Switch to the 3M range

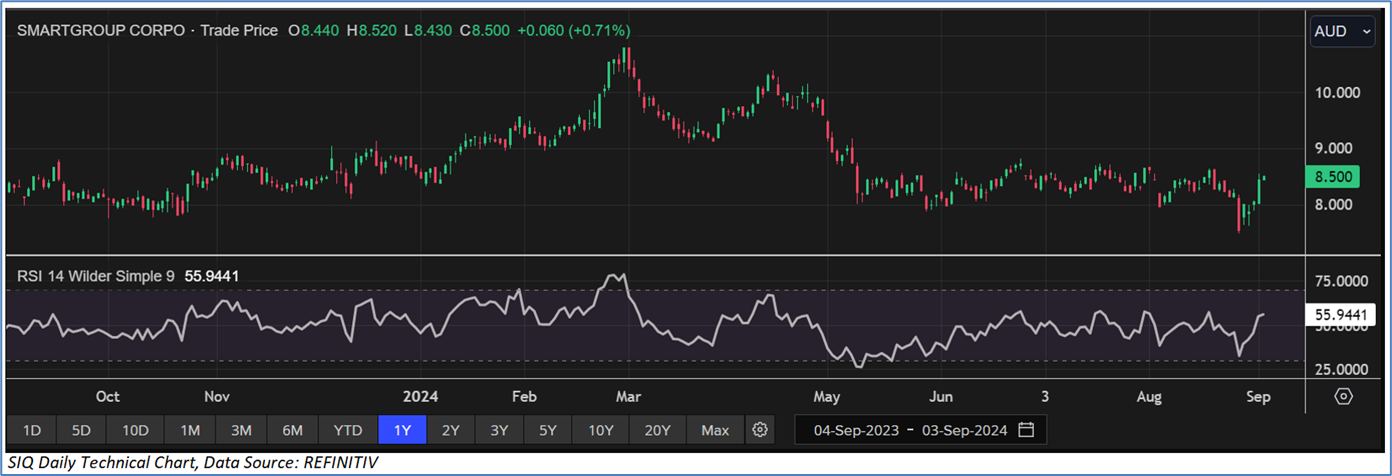241,430
